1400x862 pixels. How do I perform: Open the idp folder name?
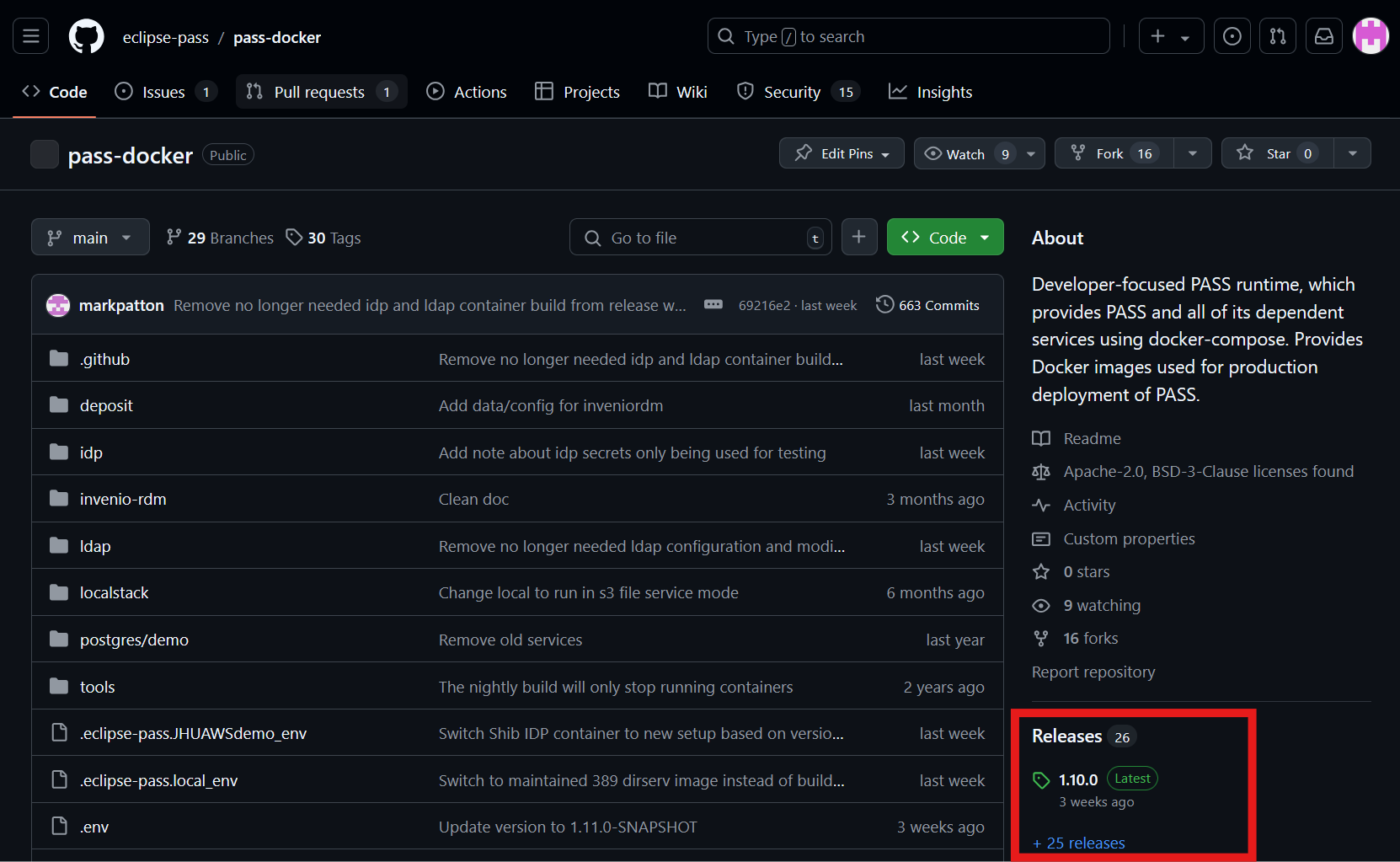click(91, 452)
